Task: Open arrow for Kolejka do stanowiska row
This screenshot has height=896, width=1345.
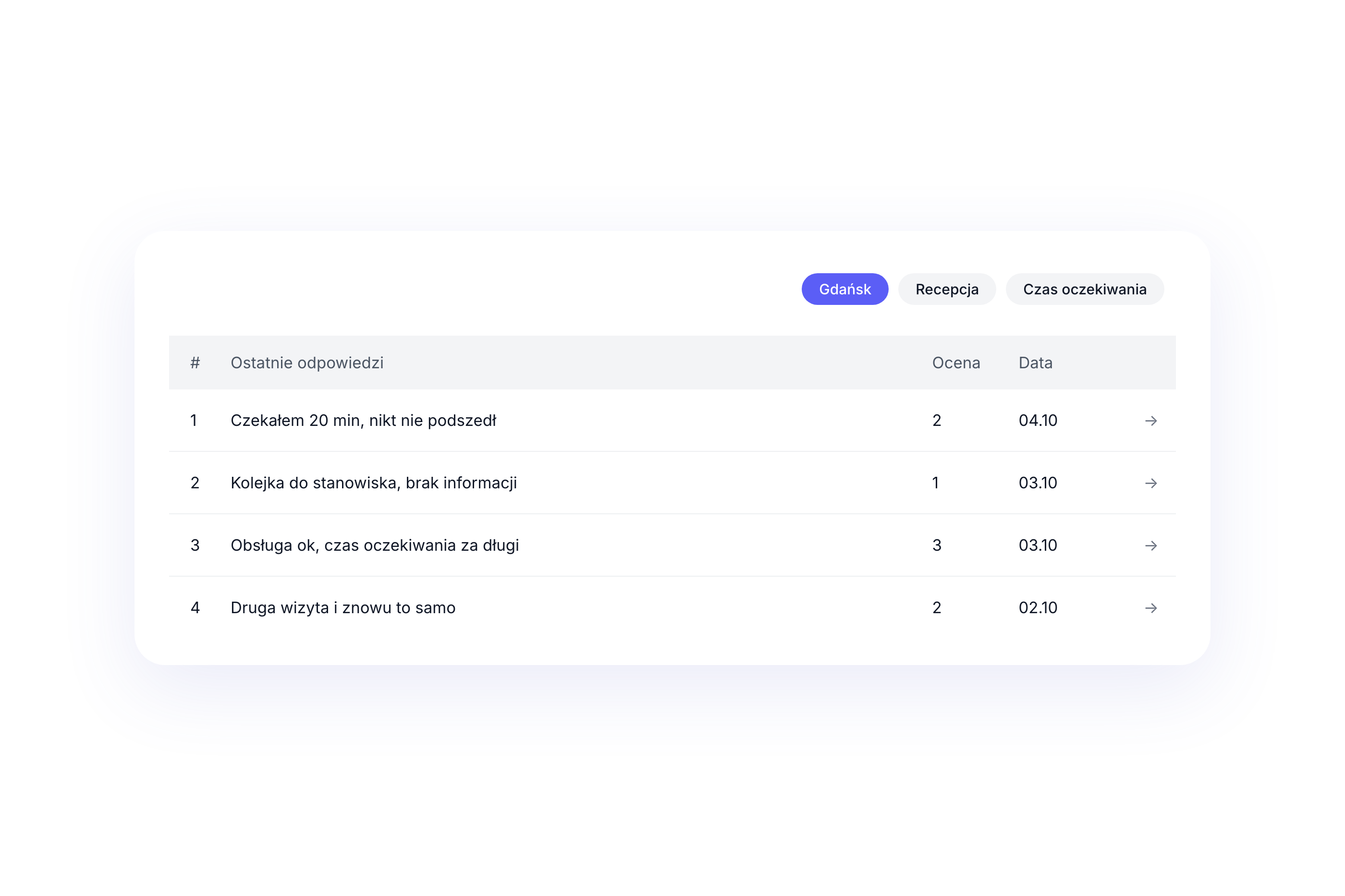Action: (1150, 483)
